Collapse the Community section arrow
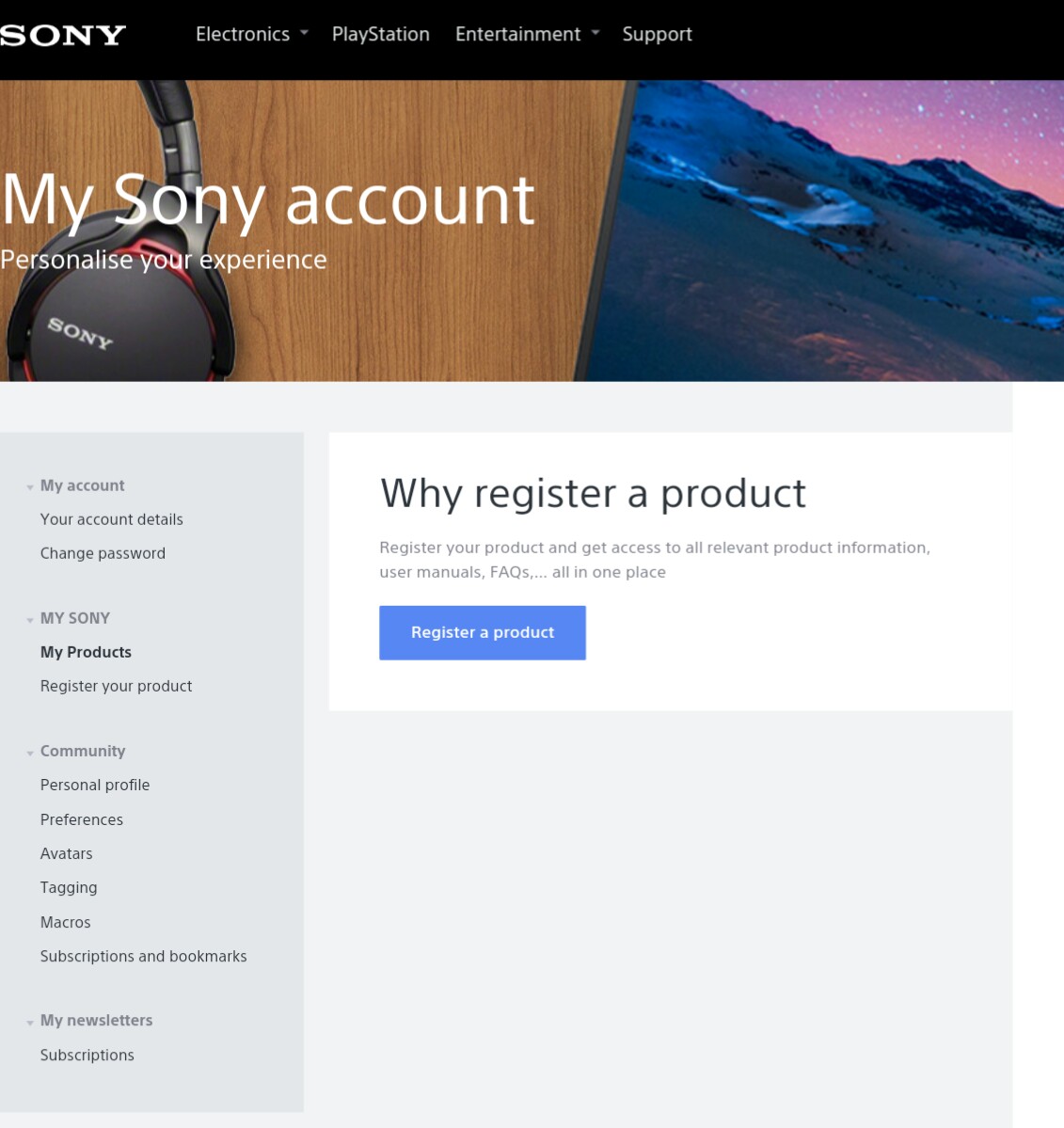Image resolution: width=1064 pixels, height=1128 pixels. pos(30,752)
